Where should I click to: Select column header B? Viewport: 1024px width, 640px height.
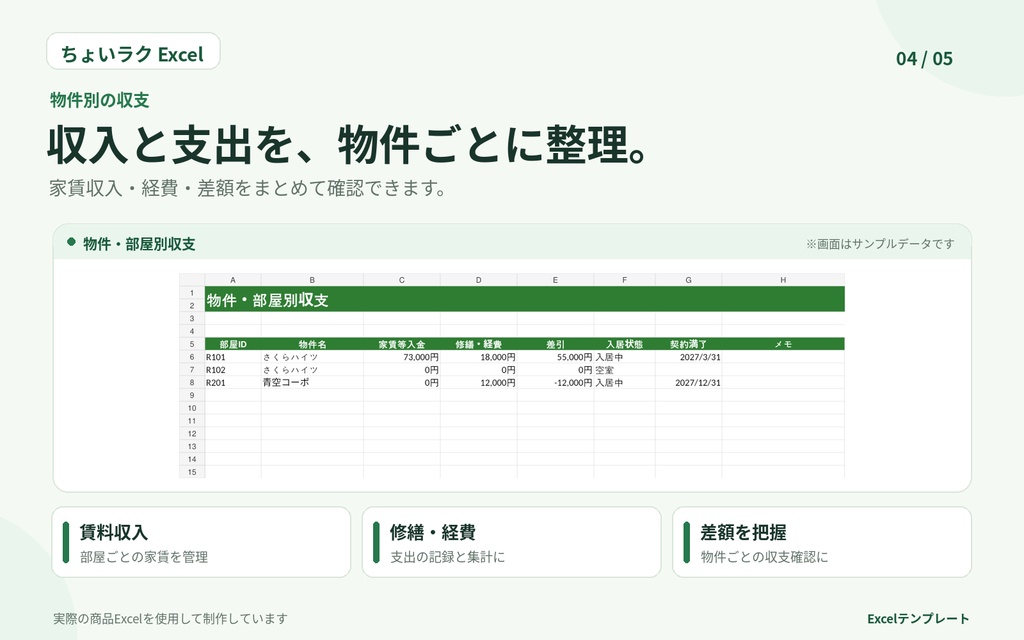tap(312, 280)
